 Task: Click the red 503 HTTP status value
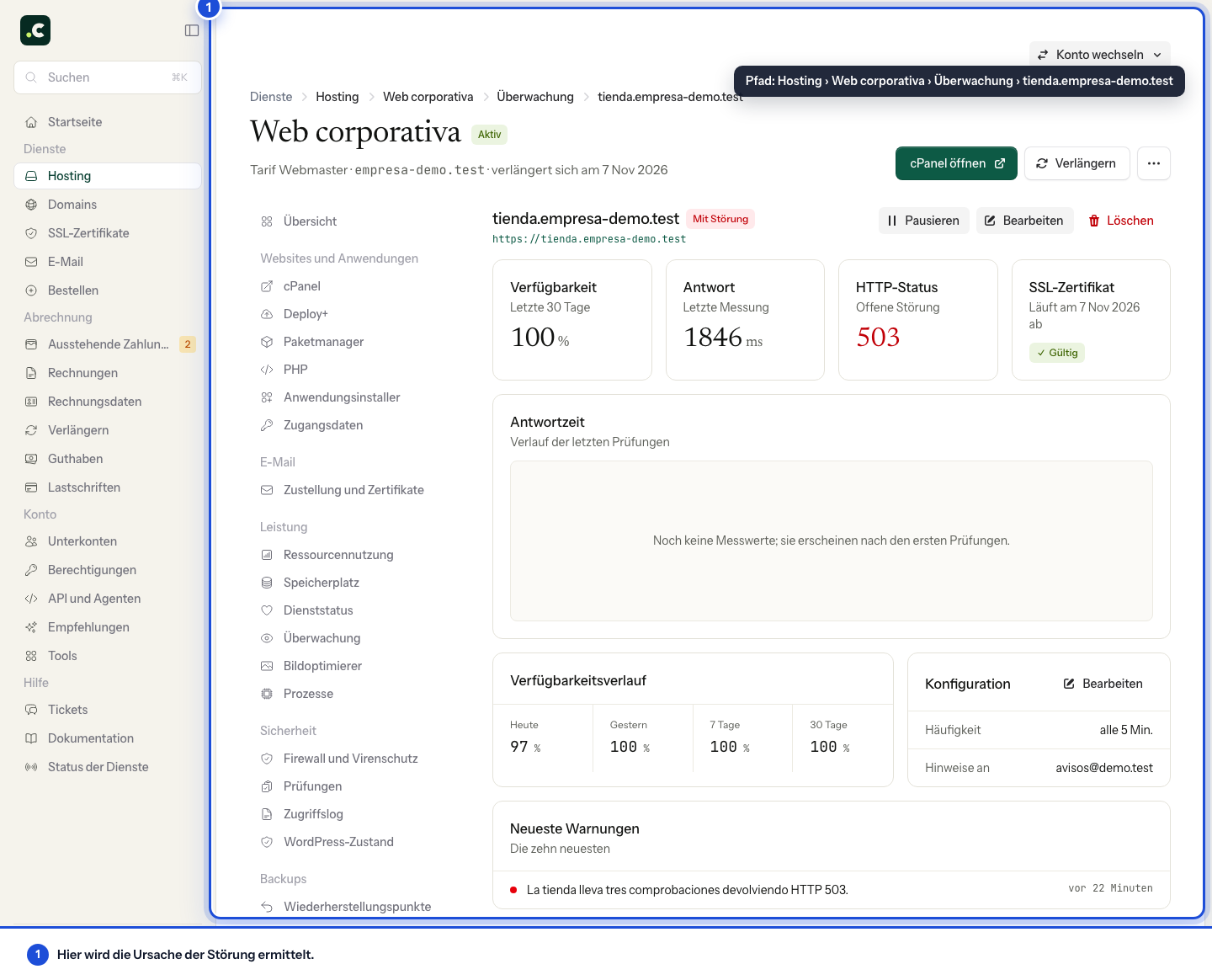click(x=878, y=337)
